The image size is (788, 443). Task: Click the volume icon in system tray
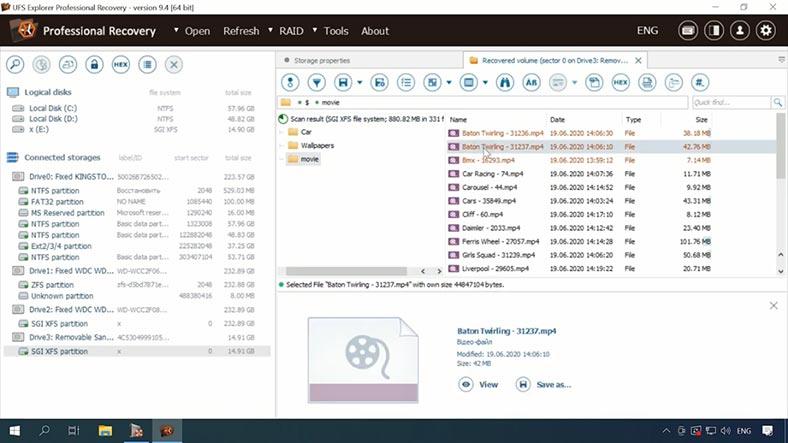(x=725, y=430)
